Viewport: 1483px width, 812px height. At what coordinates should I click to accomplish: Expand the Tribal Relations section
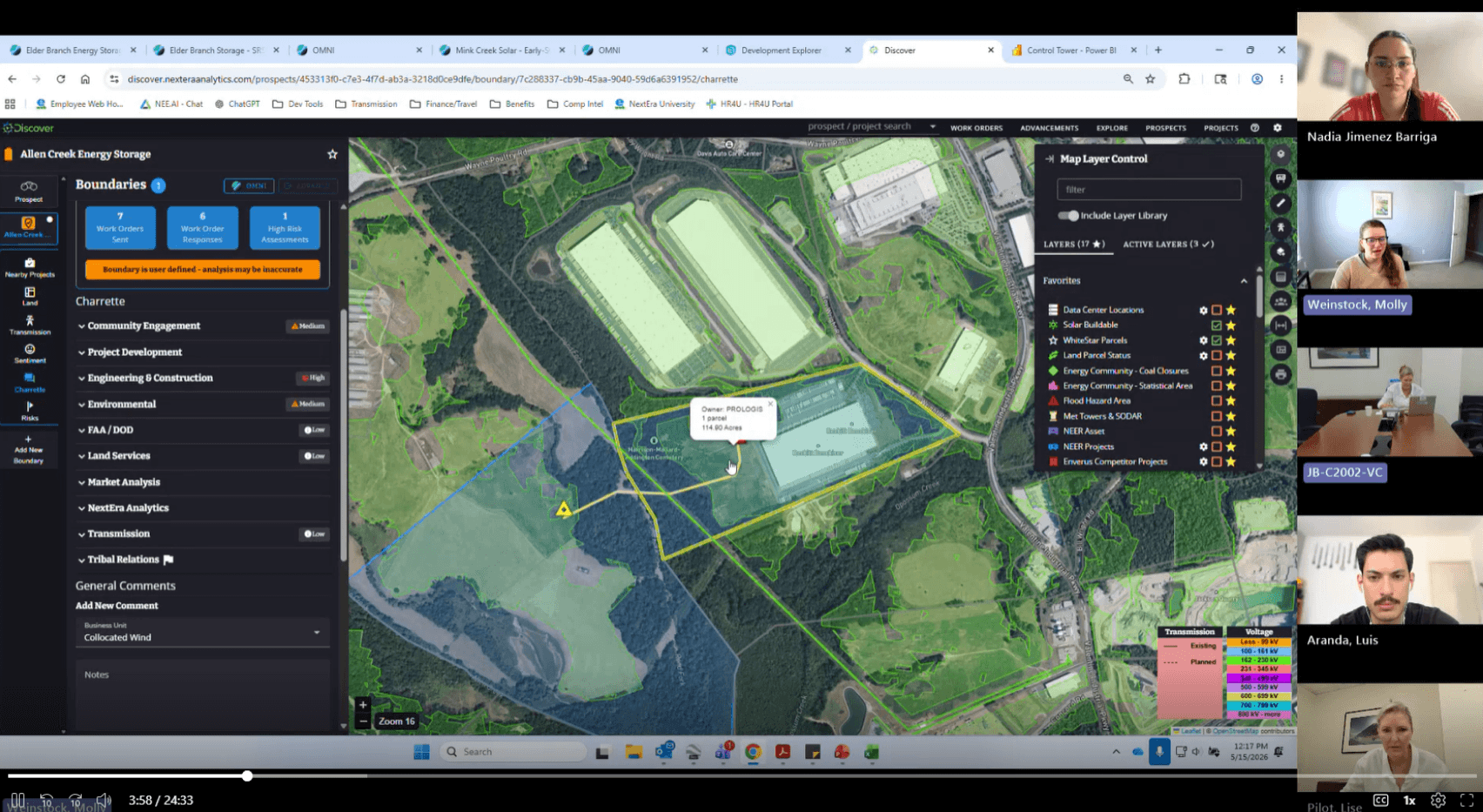point(203,560)
